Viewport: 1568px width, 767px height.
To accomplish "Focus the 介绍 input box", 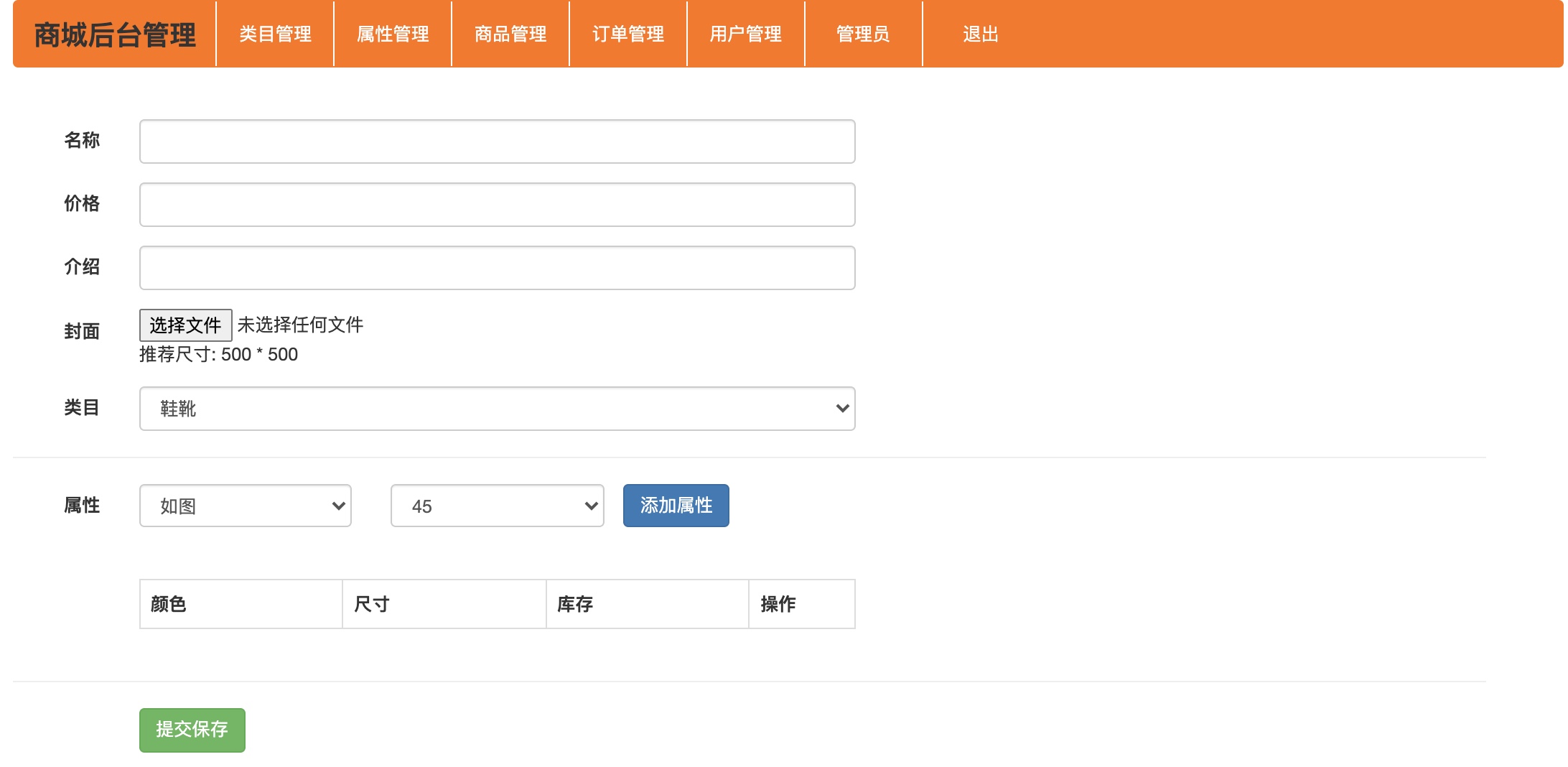I will click(x=497, y=268).
